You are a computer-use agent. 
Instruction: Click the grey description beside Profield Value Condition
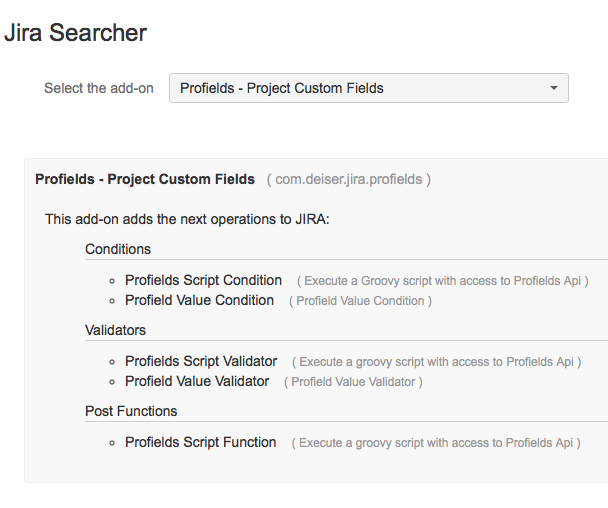(x=360, y=301)
